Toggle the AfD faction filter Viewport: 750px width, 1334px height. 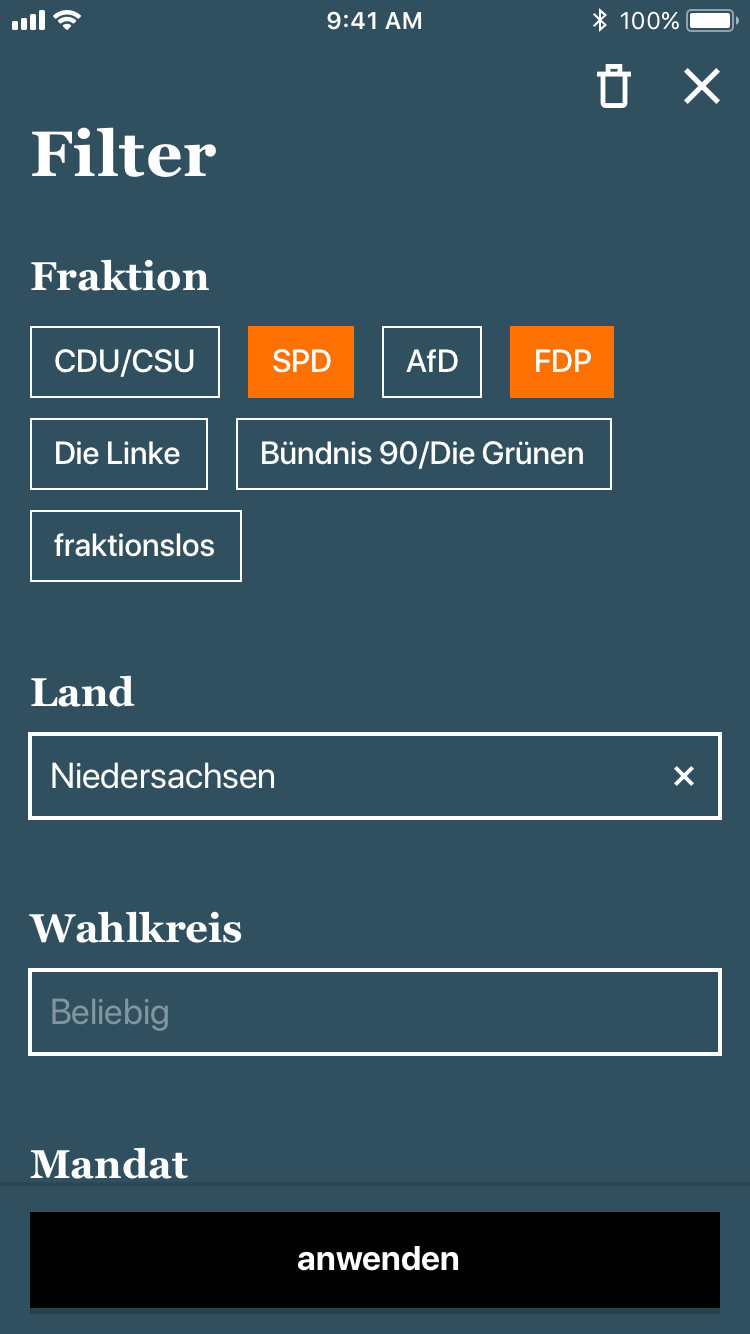[x=432, y=362]
